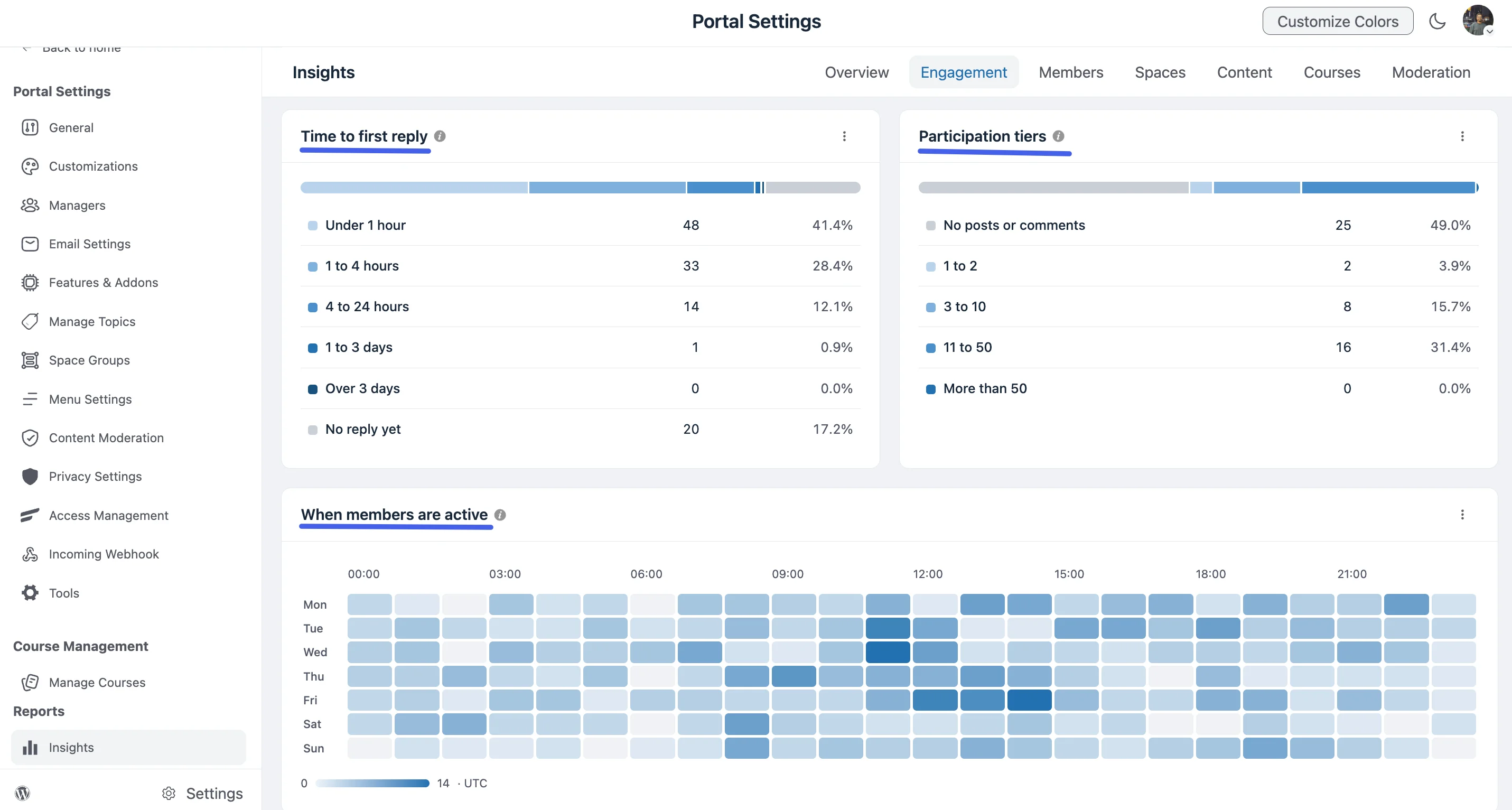Image resolution: width=1512 pixels, height=810 pixels.
Task: Open Email Settings using the envelope icon
Action: pyautogui.click(x=30, y=244)
